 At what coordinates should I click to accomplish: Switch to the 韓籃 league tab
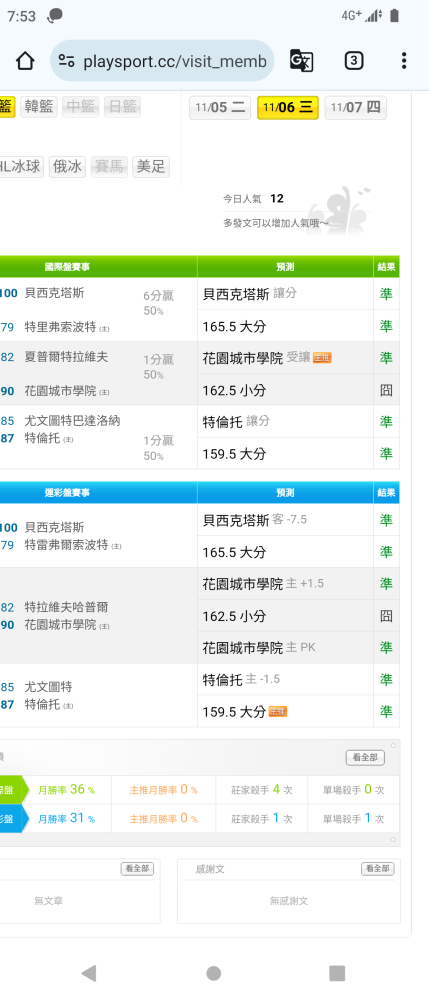click(x=39, y=107)
